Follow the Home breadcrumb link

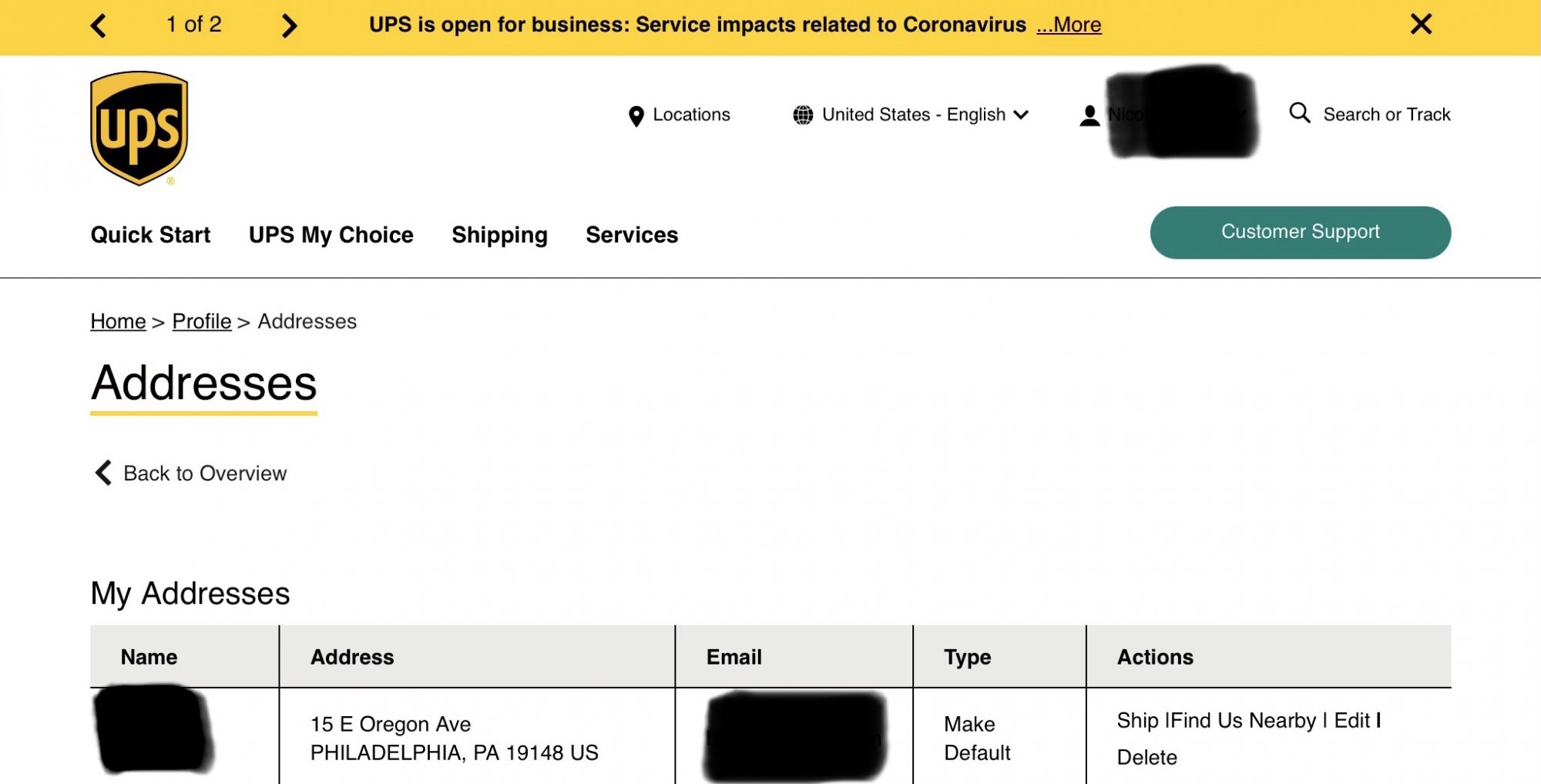tap(118, 321)
